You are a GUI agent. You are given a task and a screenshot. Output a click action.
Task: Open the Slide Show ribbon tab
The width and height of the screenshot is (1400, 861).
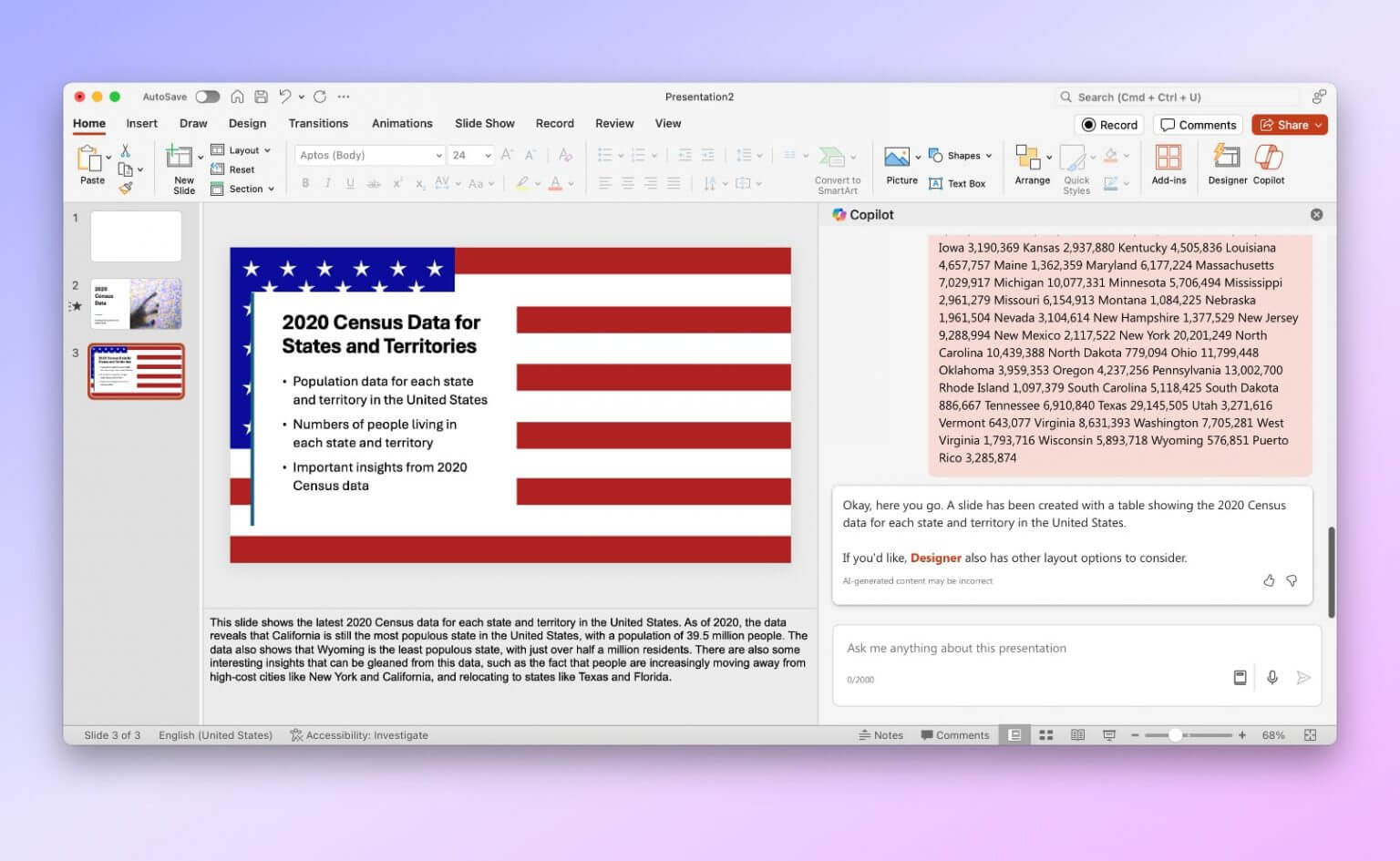[484, 123]
